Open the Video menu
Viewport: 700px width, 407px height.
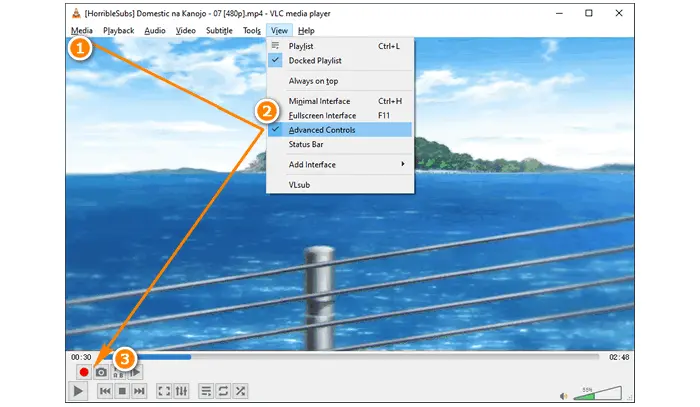tap(185, 30)
